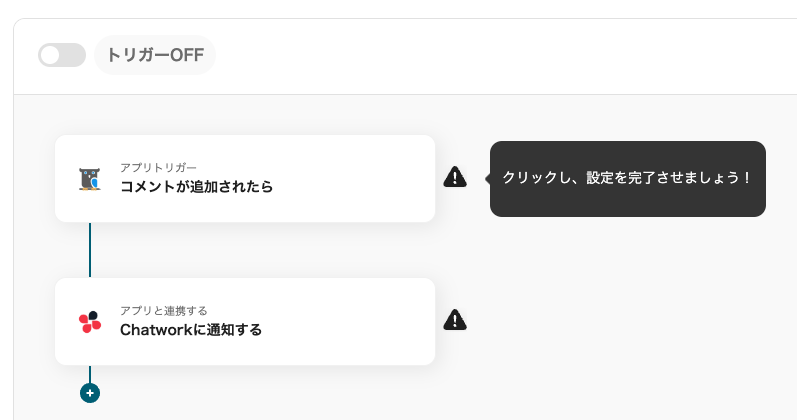
Task: Toggle the trigger ON/OFF switch
Action: coord(61,55)
